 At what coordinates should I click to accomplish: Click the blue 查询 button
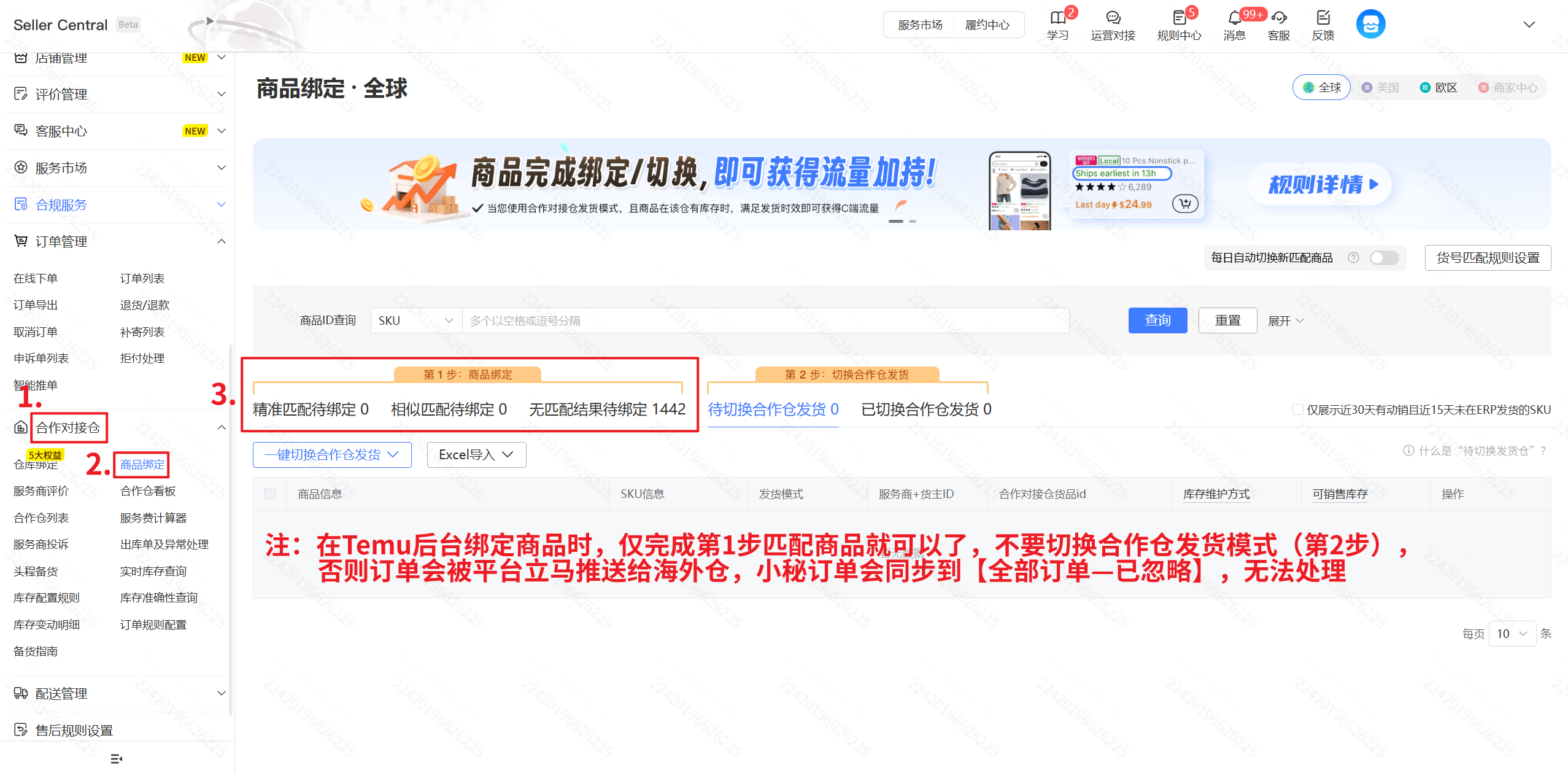(1157, 320)
